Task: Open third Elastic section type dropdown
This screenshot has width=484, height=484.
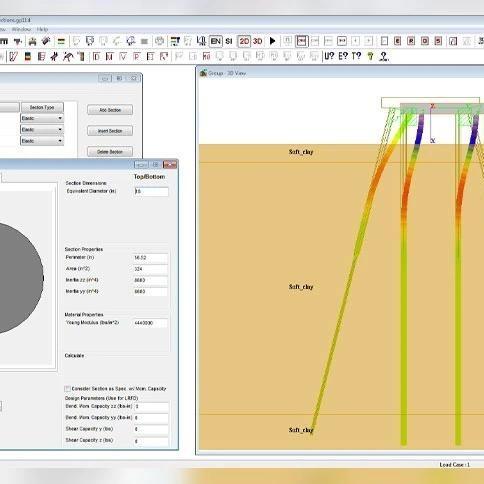Action: (x=42, y=141)
